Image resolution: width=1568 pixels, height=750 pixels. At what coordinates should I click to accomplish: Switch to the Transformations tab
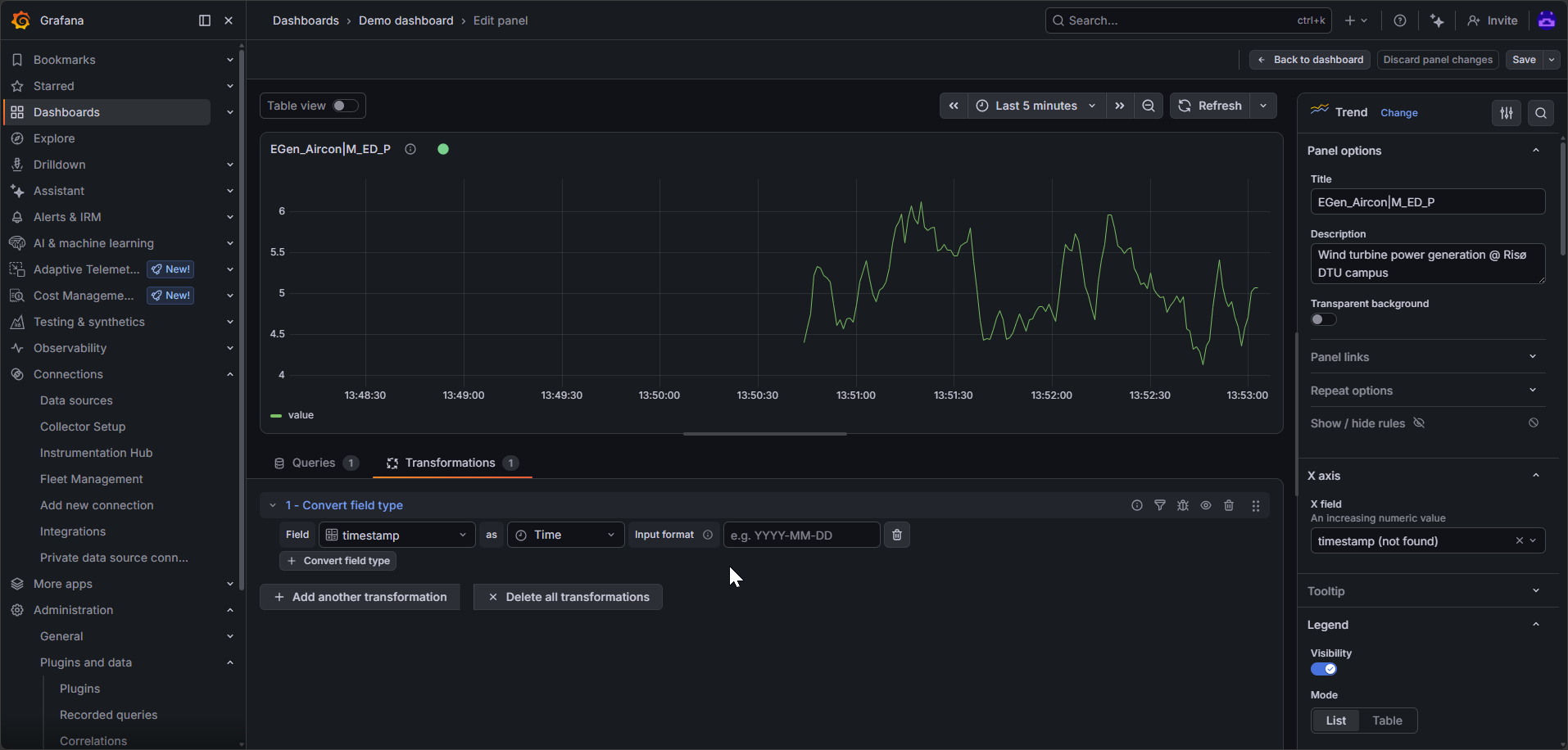452,463
